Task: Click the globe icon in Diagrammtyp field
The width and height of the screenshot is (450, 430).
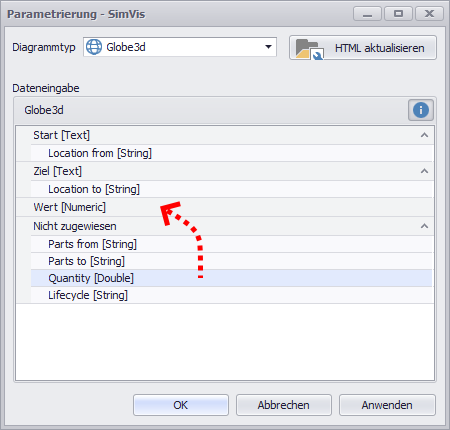Action: coord(94,47)
